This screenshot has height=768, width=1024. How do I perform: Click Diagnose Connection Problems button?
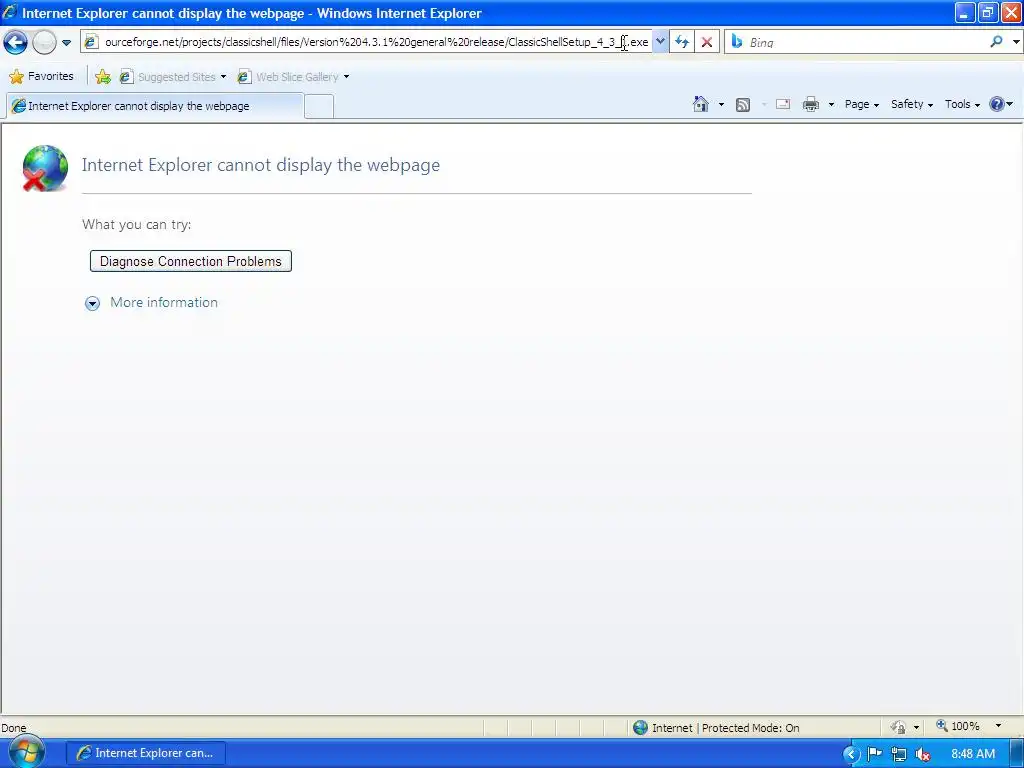pos(191,261)
